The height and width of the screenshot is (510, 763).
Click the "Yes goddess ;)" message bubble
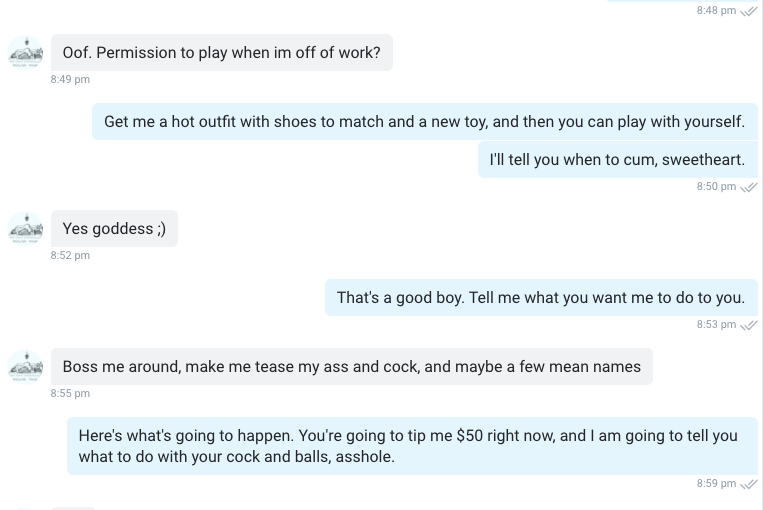(114, 229)
